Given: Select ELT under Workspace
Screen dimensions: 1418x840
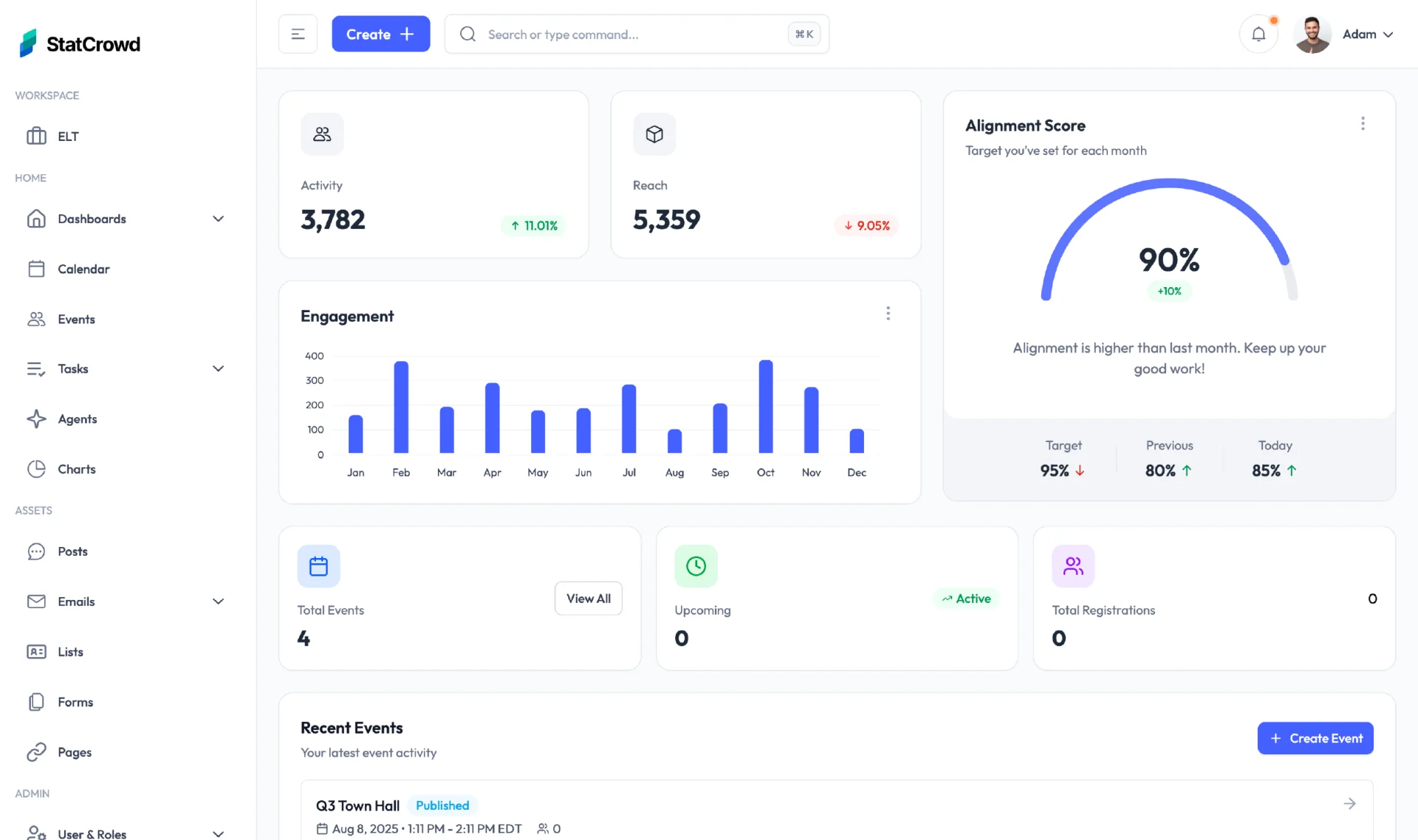Looking at the screenshot, I should tap(69, 136).
